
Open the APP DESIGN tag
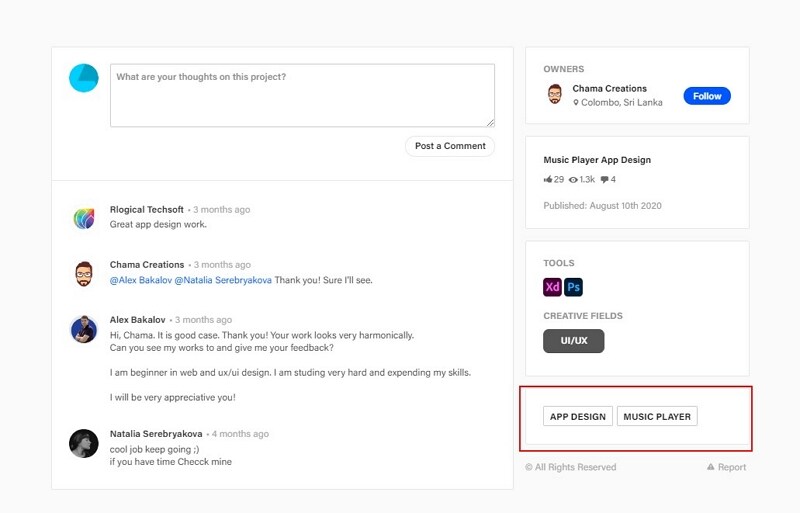[x=578, y=416]
